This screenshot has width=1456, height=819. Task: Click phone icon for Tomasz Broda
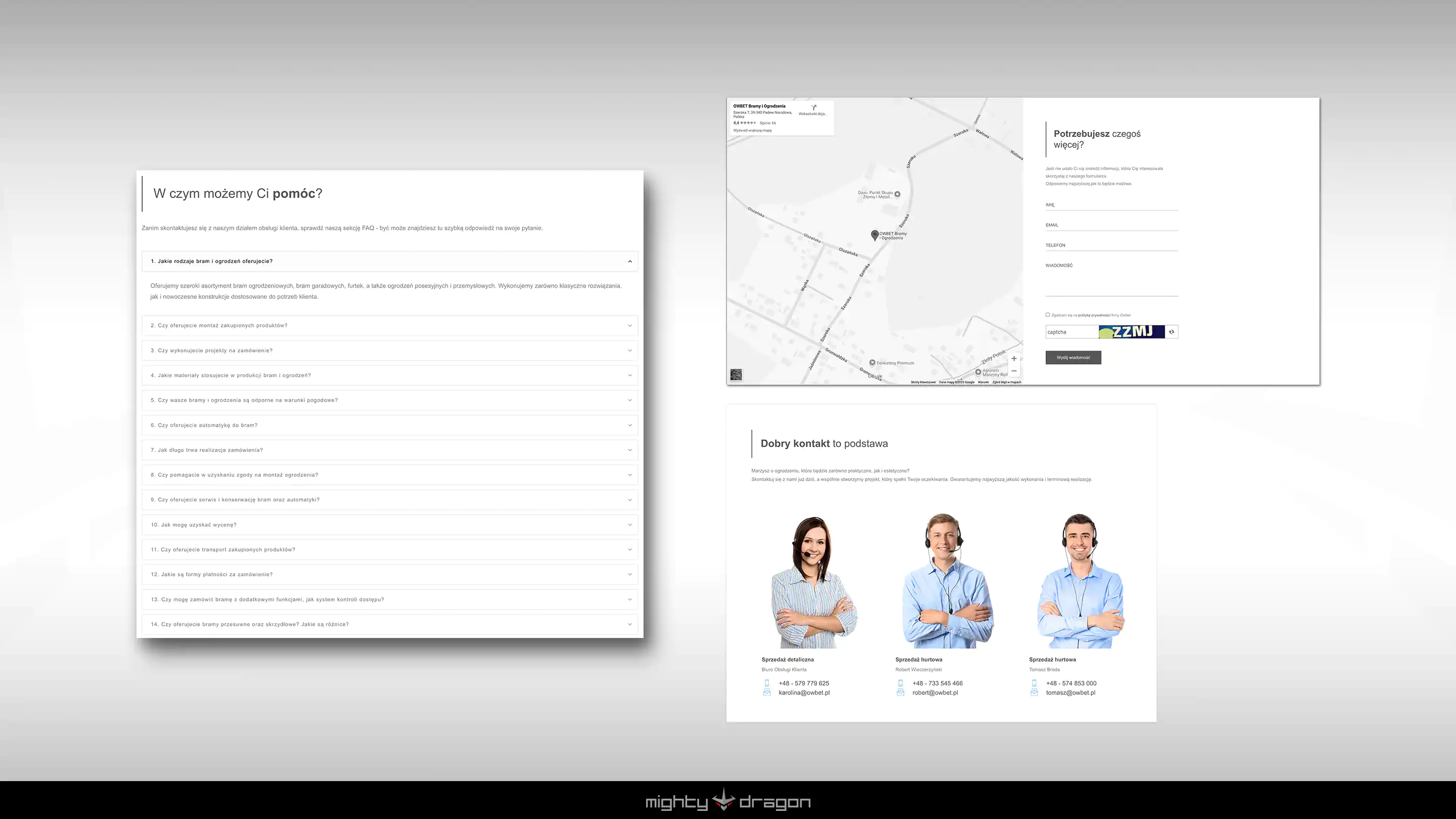(x=1034, y=683)
